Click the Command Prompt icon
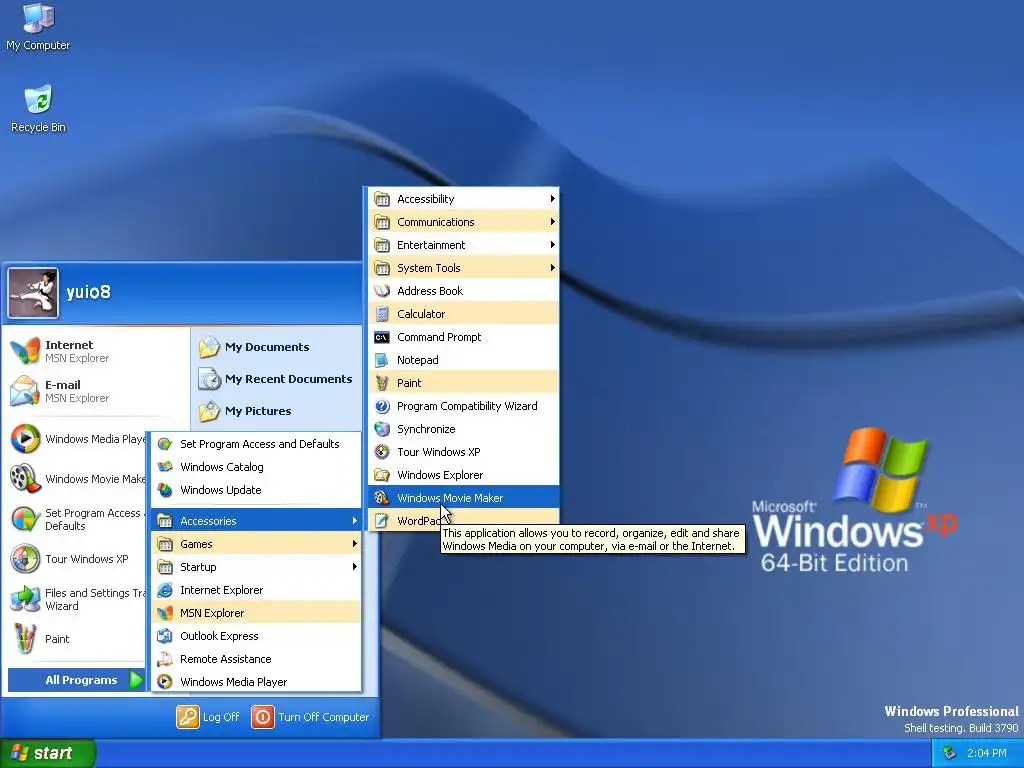This screenshot has width=1024, height=768. (382, 337)
